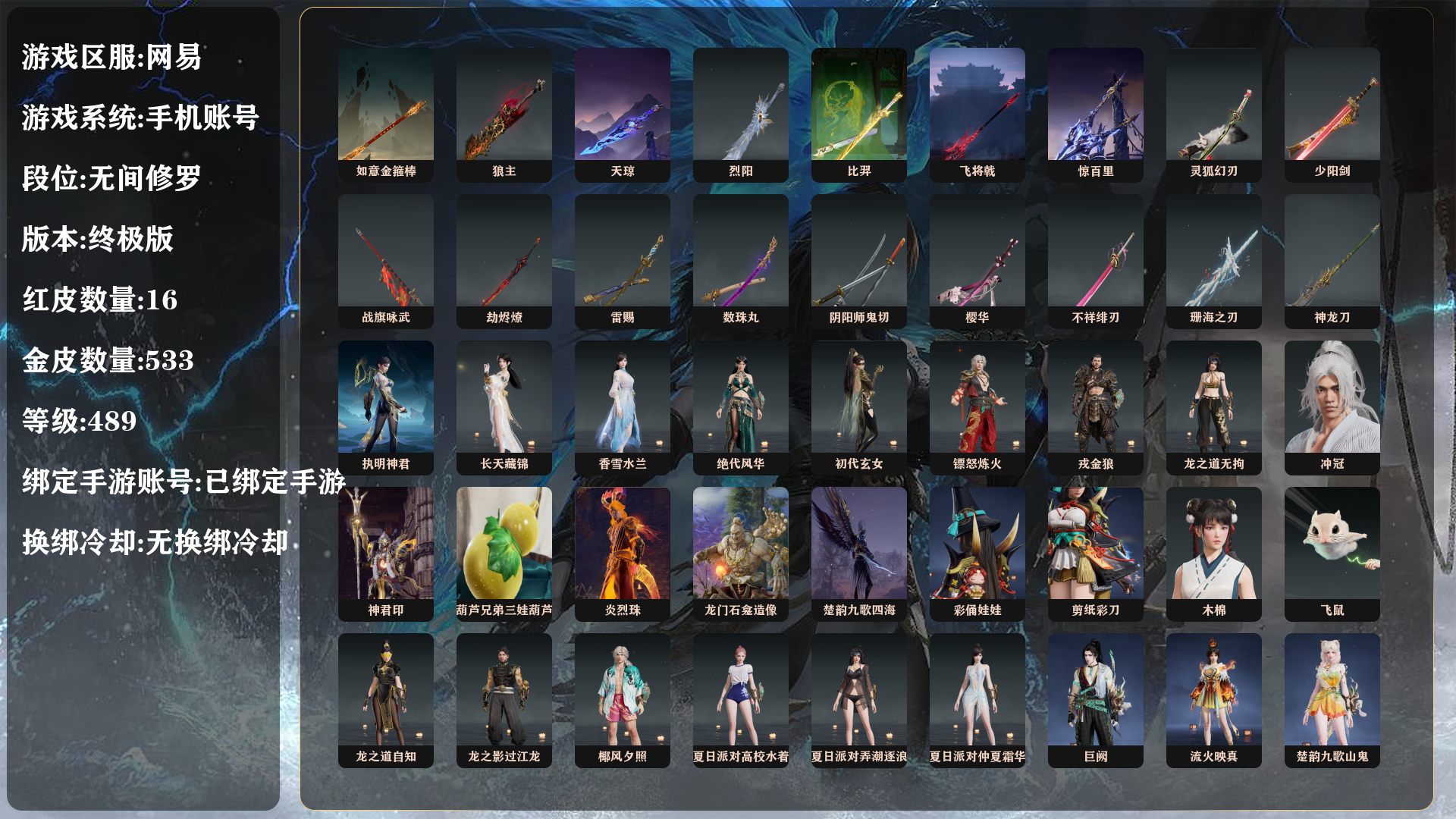Select the 珊海之刃 weapon skin card
This screenshot has width=1456, height=819.
click(1214, 262)
